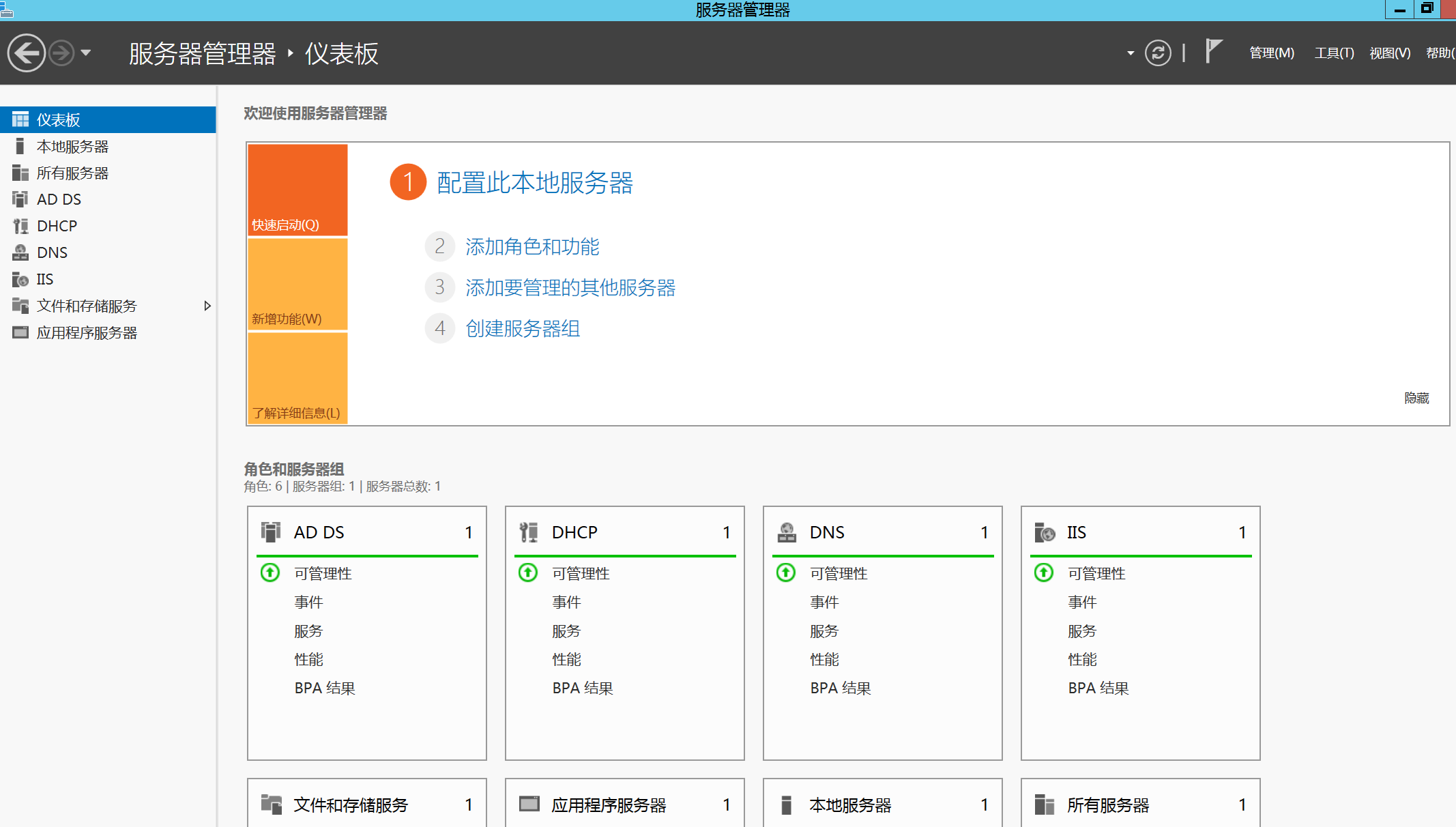Open navigation history dropdown arrow
1456x827 pixels.
coord(86,53)
